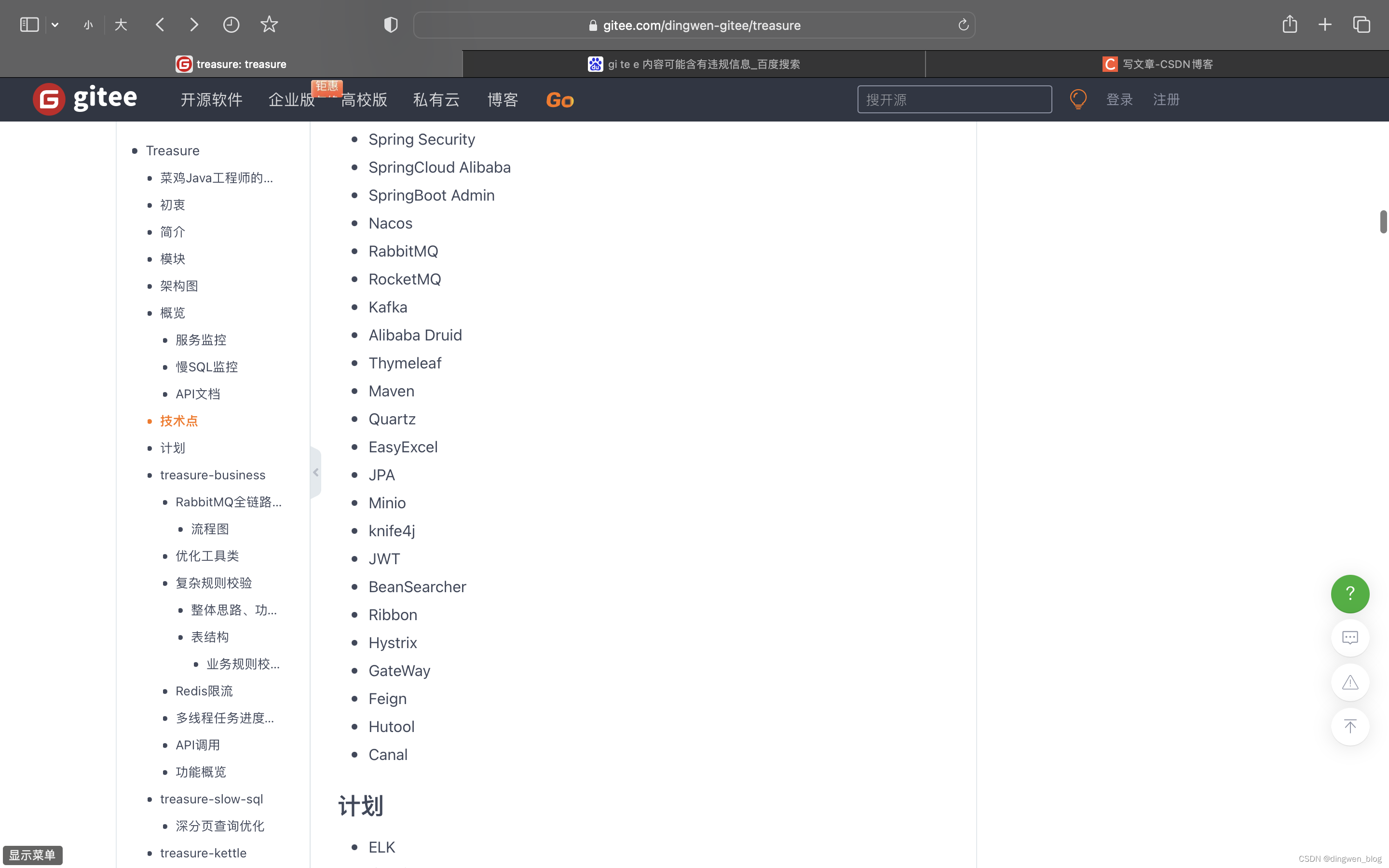Click the new tab plus icon
The width and height of the screenshot is (1389, 868).
[1326, 24]
